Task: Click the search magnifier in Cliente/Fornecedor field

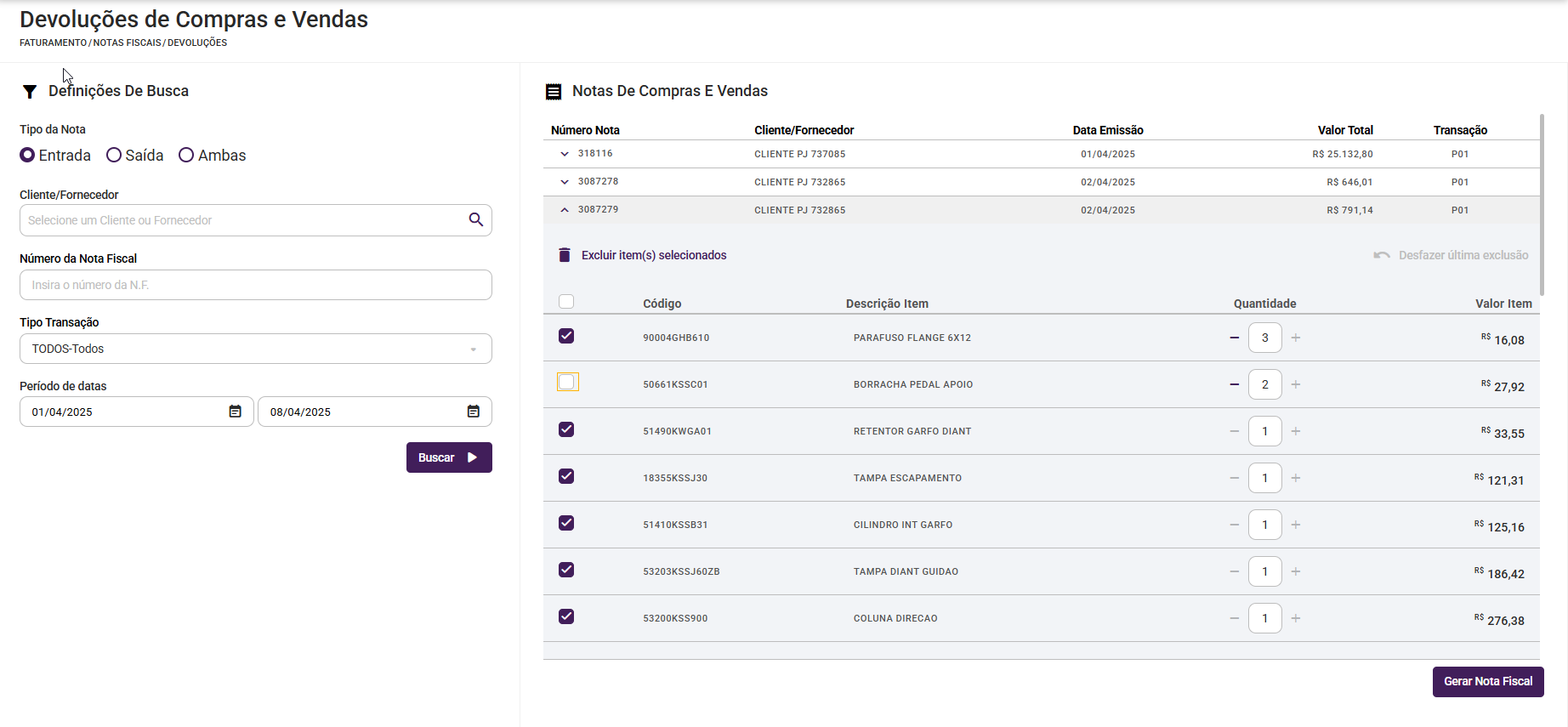Action: pos(476,220)
